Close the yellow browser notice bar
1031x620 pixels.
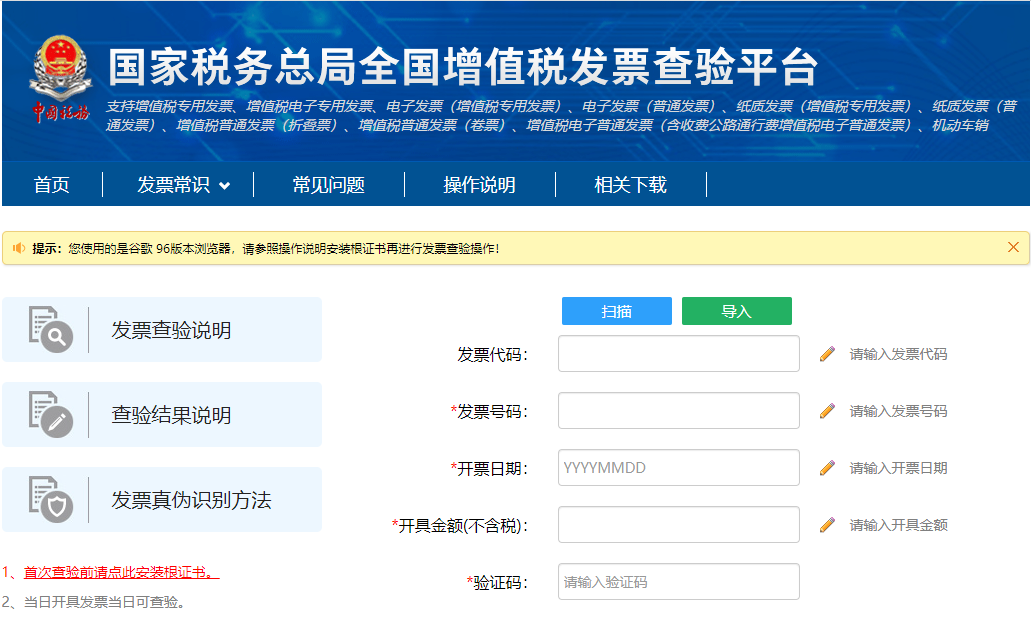click(x=1013, y=247)
